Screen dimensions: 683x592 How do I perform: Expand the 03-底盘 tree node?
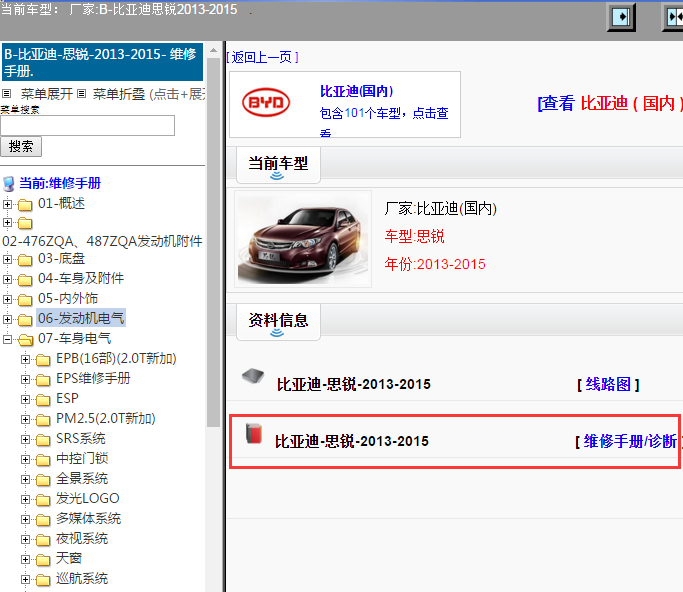click(x=7, y=259)
